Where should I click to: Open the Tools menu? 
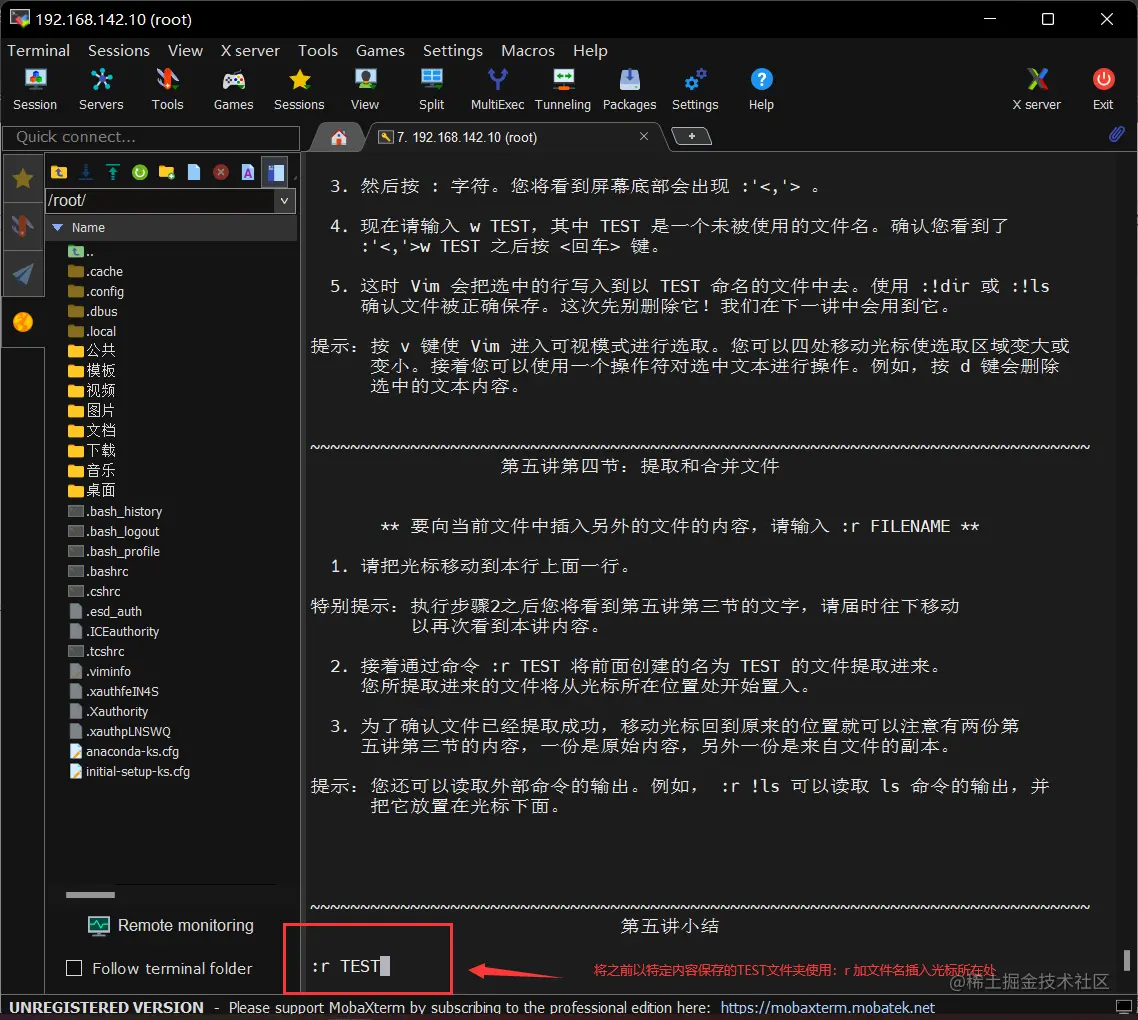coord(318,50)
